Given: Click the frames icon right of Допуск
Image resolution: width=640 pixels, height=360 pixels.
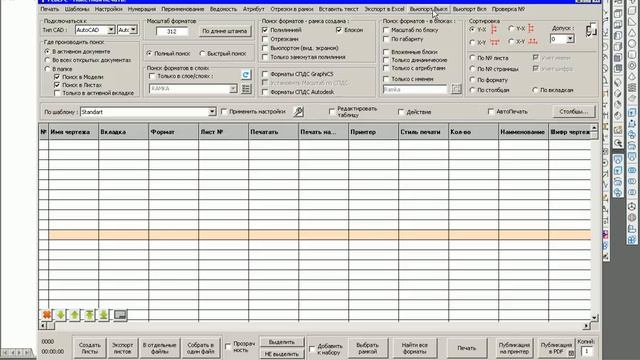Looking at the screenshot, I should tap(591, 30).
